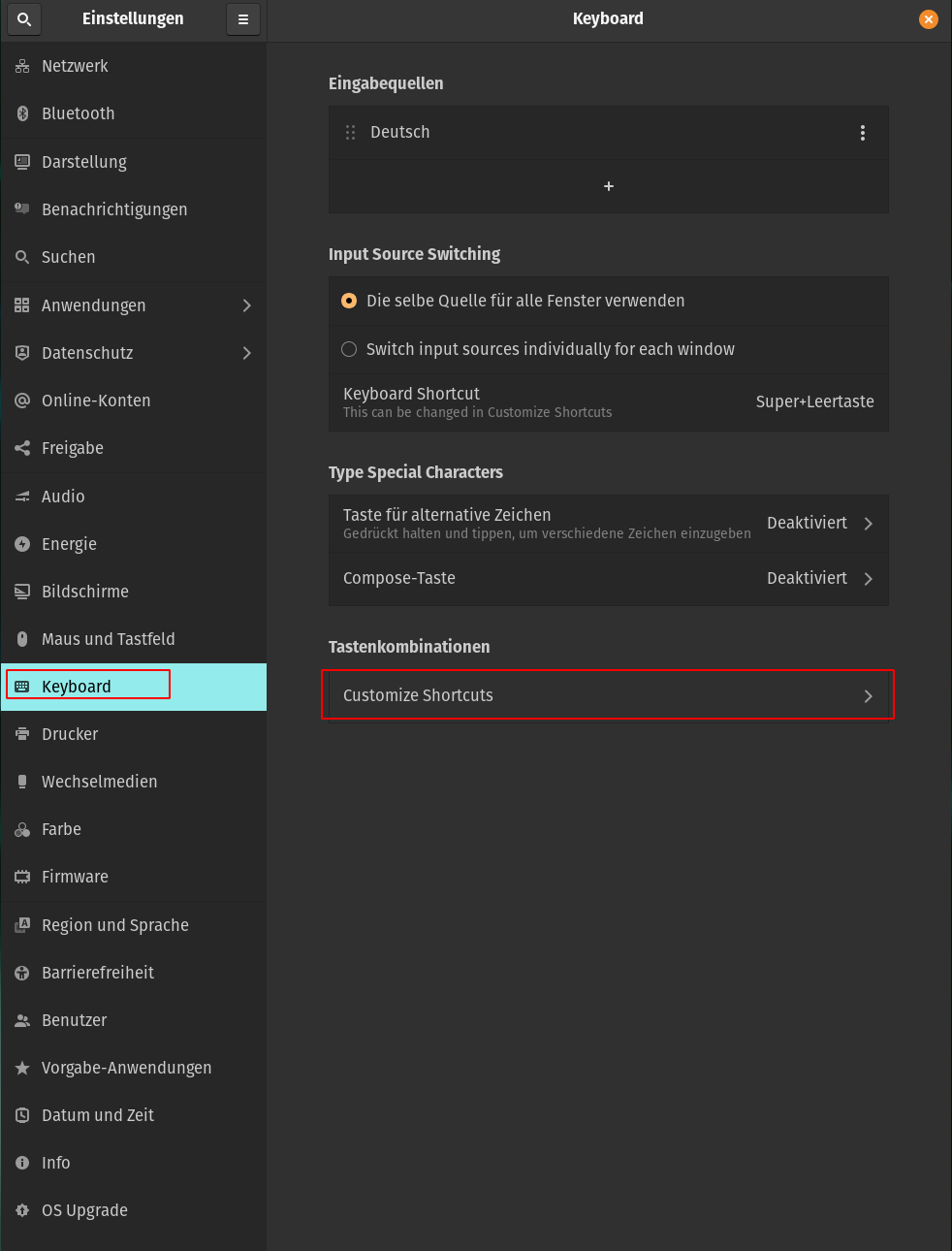Go to Region und Sprache panel
Viewport: 952px width, 1251px height.
[114, 925]
